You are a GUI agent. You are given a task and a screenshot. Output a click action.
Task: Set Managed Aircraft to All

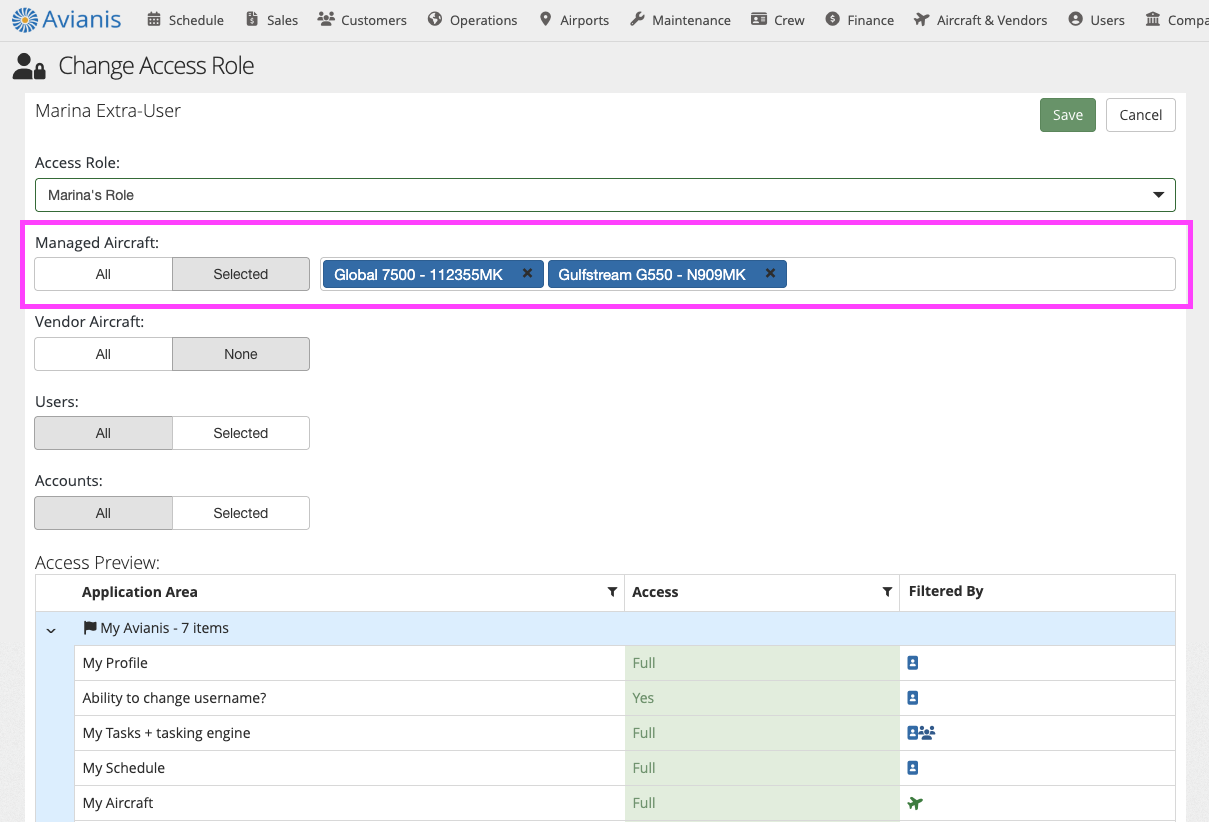(x=103, y=274)
